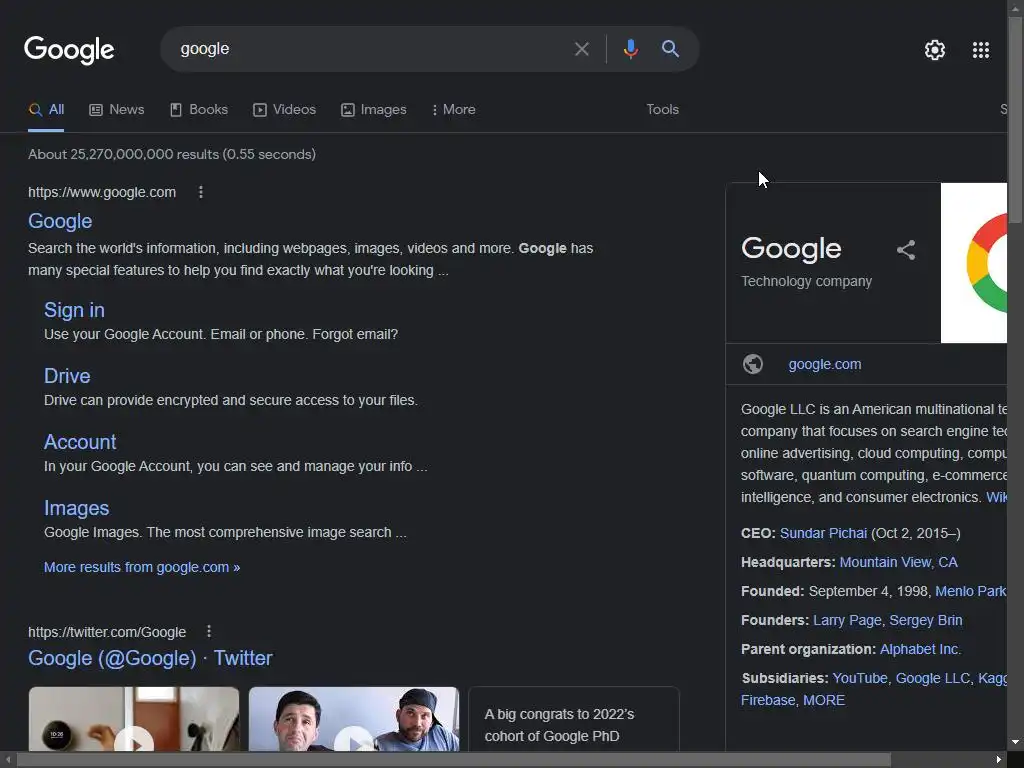Click the globe icon beside google.com
This screenshot has width=1024, height=768.
(x=752, y=364)
